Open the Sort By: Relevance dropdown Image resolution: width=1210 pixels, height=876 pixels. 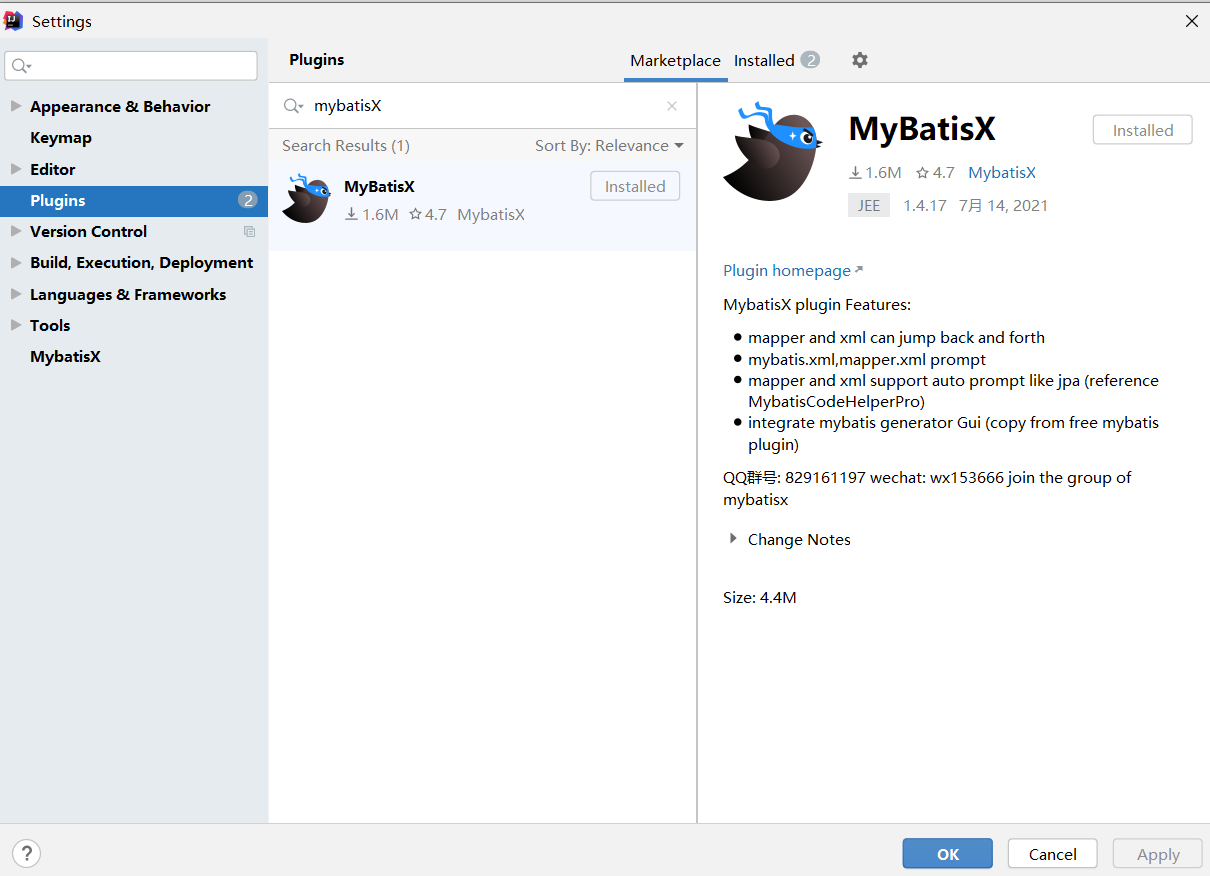[x=609, y=146]
